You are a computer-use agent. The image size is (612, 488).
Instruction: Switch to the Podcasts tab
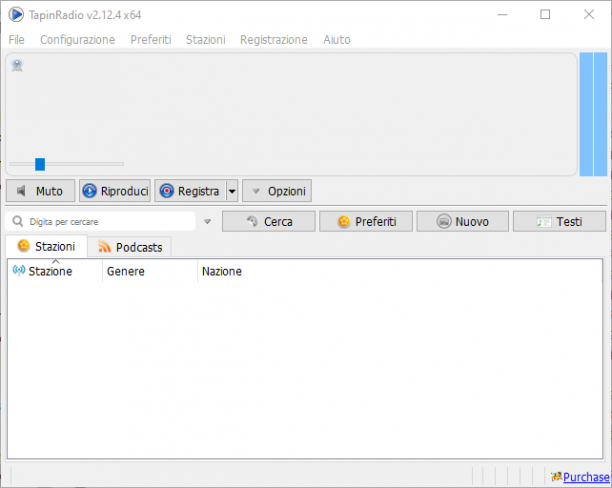click(130, 247)
